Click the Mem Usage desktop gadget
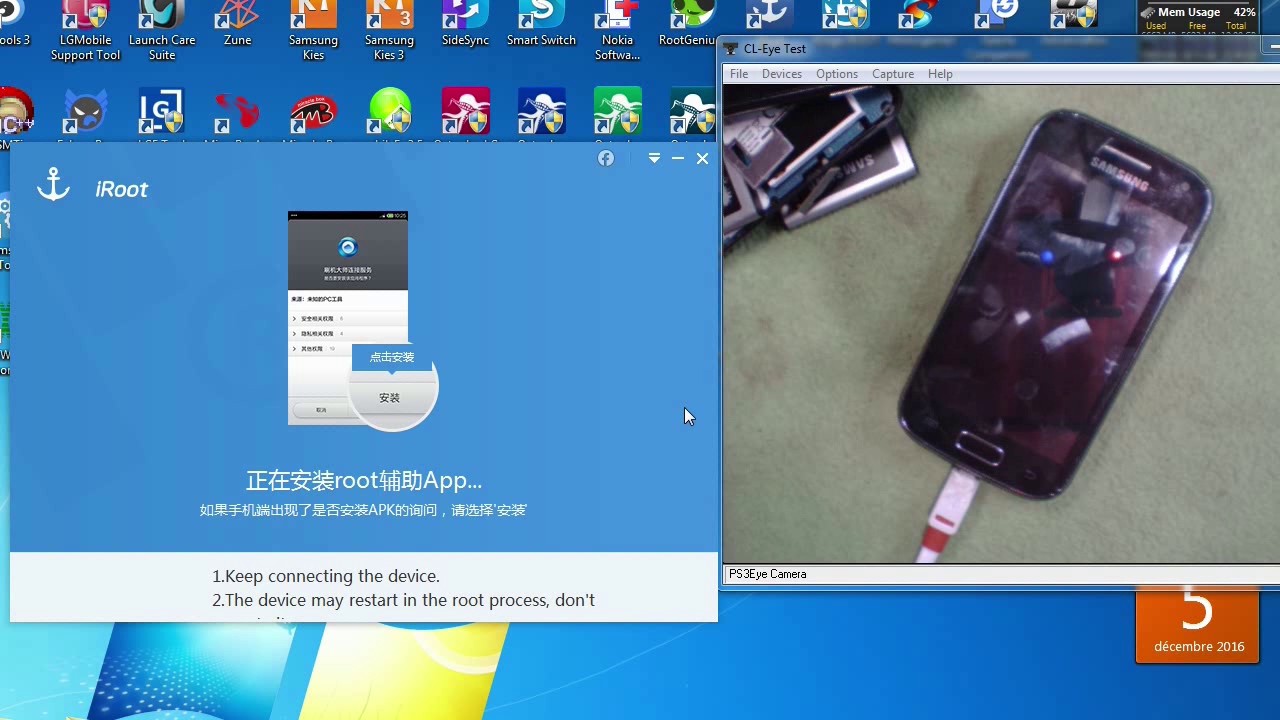Screen dimensions: 1280x720 pyautogui.click(x=1197, y=17)
